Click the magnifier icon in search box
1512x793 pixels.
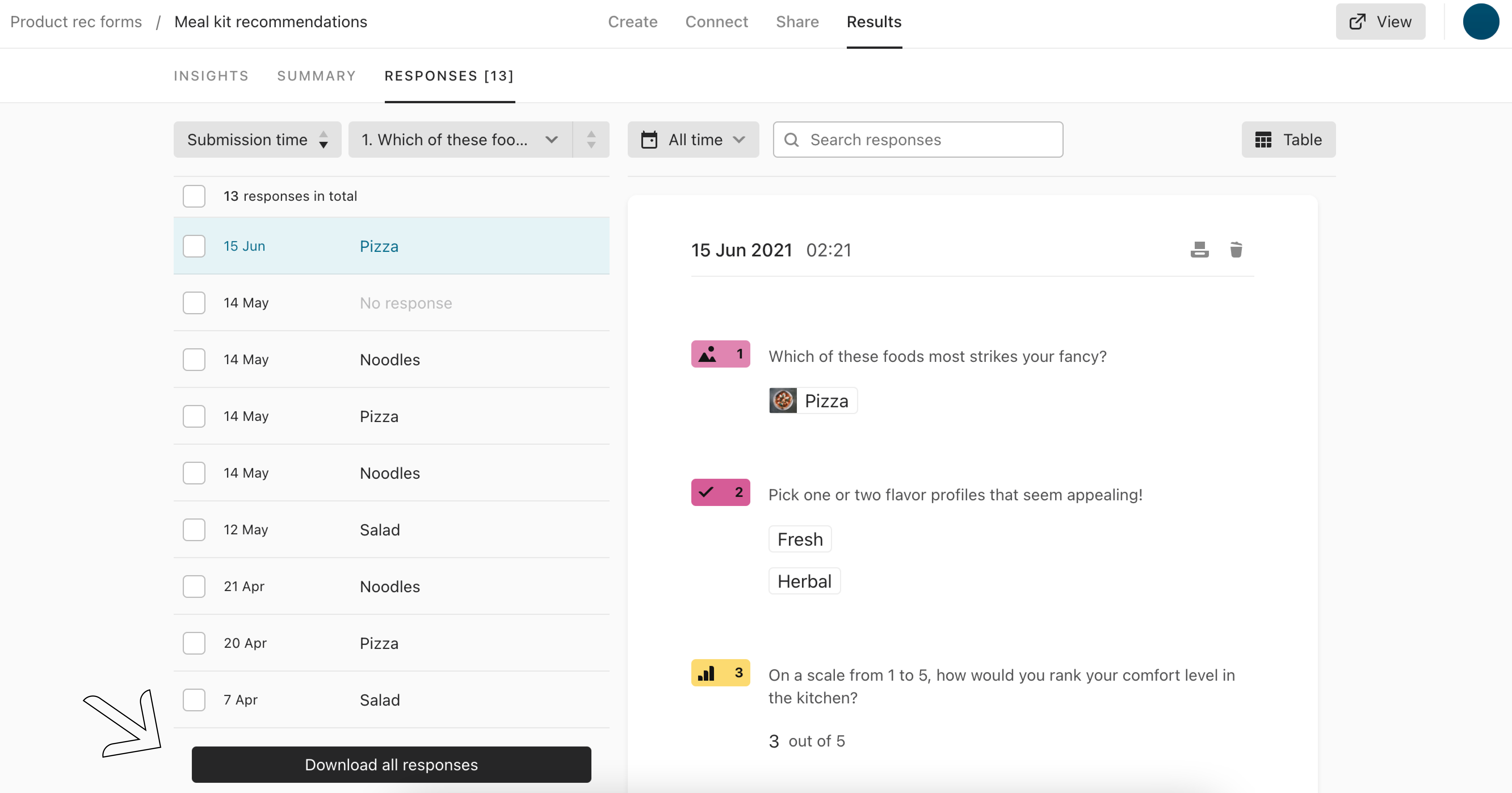click(x=791, y=140)
